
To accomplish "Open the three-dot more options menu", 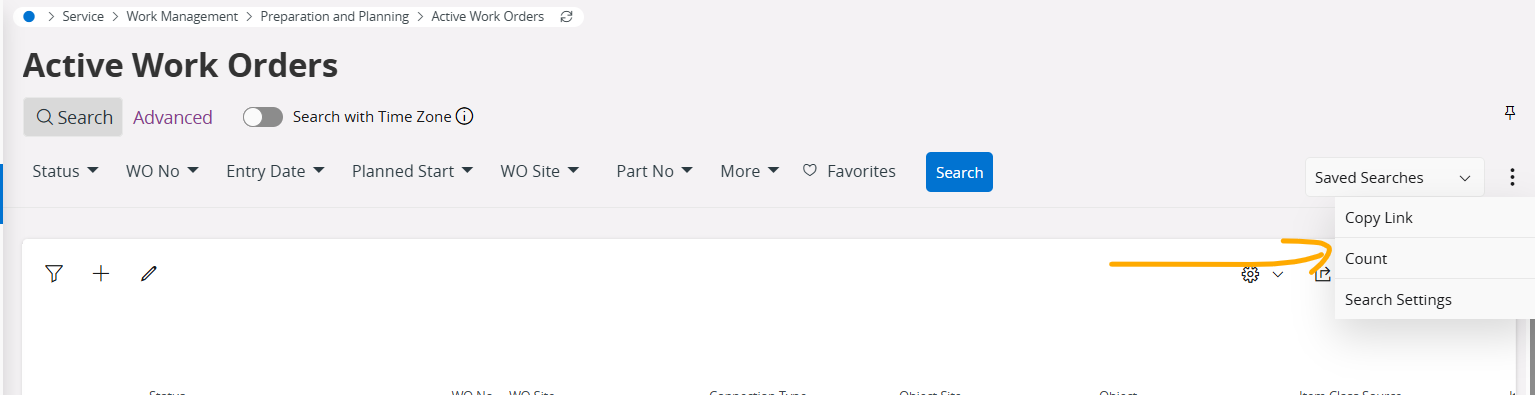I will [1512, 177].
